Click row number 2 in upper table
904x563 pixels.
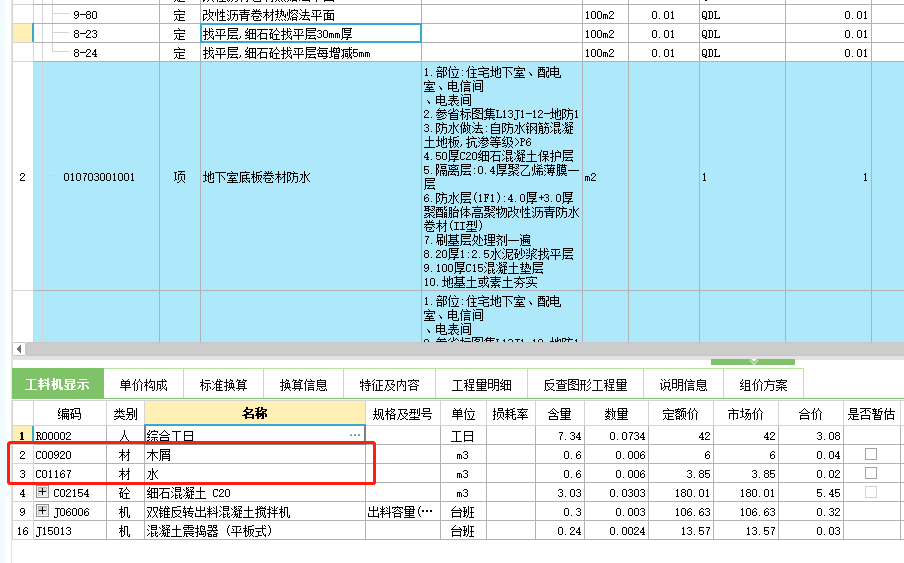[22, 177]
